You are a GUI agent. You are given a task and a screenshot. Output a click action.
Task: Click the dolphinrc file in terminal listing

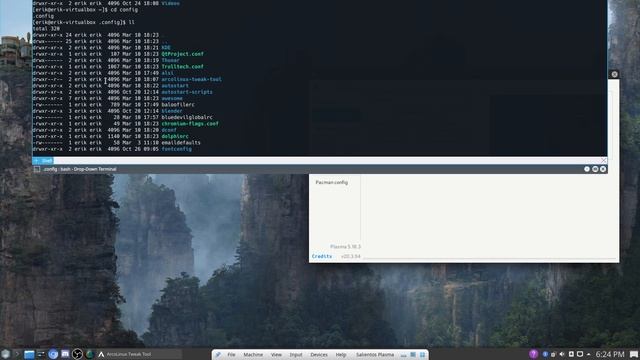[175, 136]
